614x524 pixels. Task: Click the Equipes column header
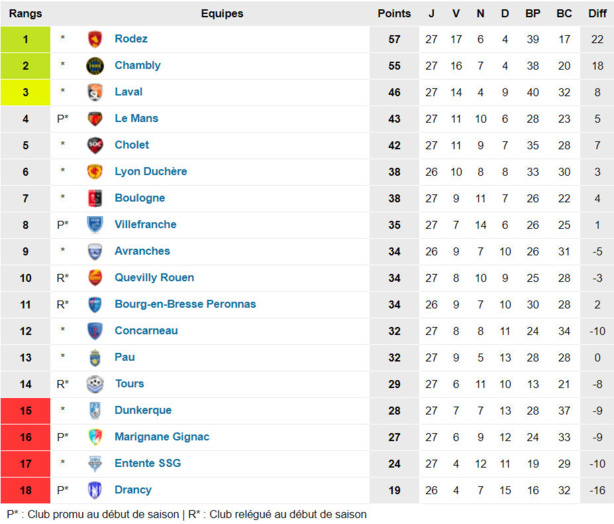[222, 13]
